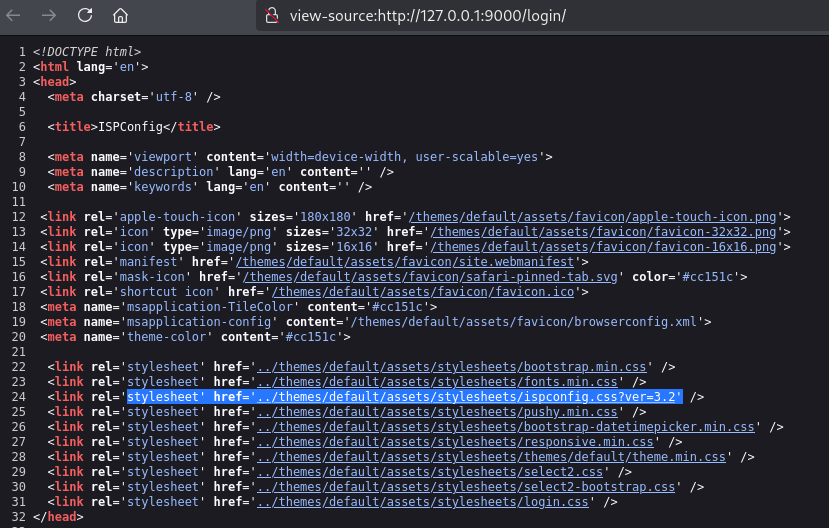Open the bootstrap.min.css stylesheet link
The height and width of the screenshot is (528, 829).
pos(453,367)
